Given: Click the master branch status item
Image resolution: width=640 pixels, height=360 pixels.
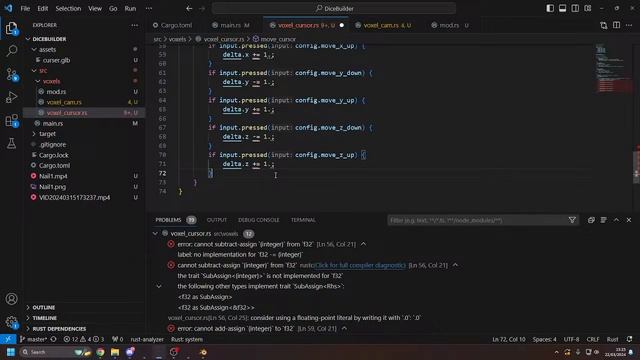Looking at the screenshot, I should point(33,339).
